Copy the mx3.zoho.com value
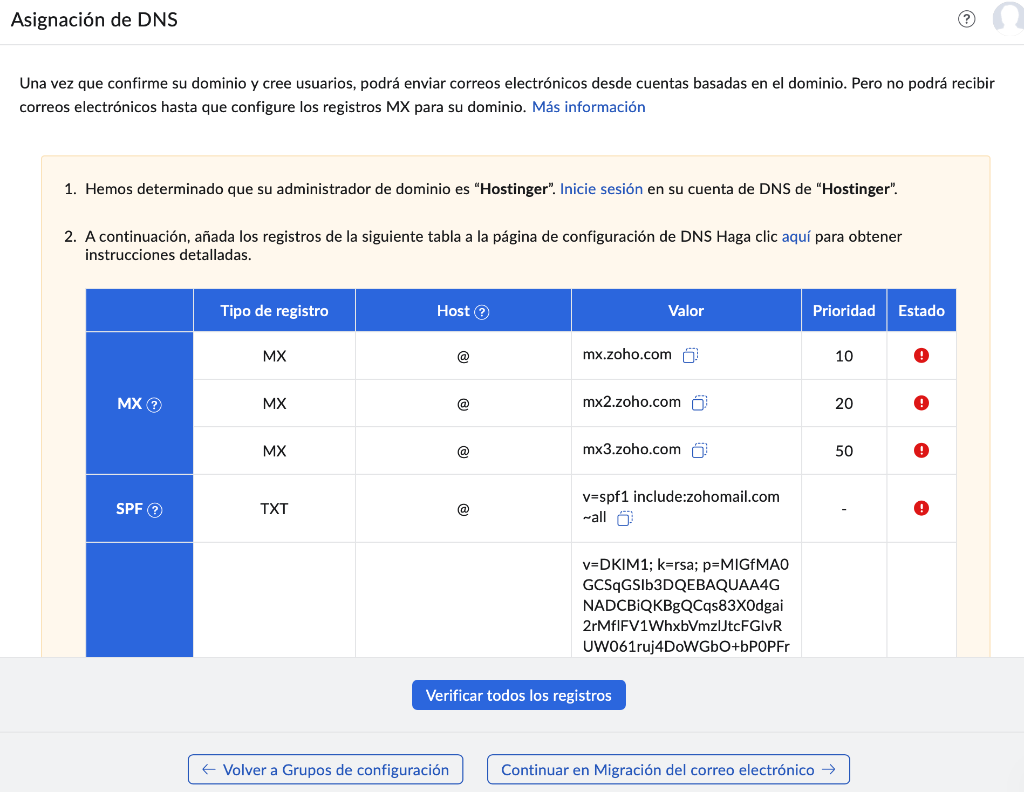The width and height of the screenshot is (1024, 792). 700,450
